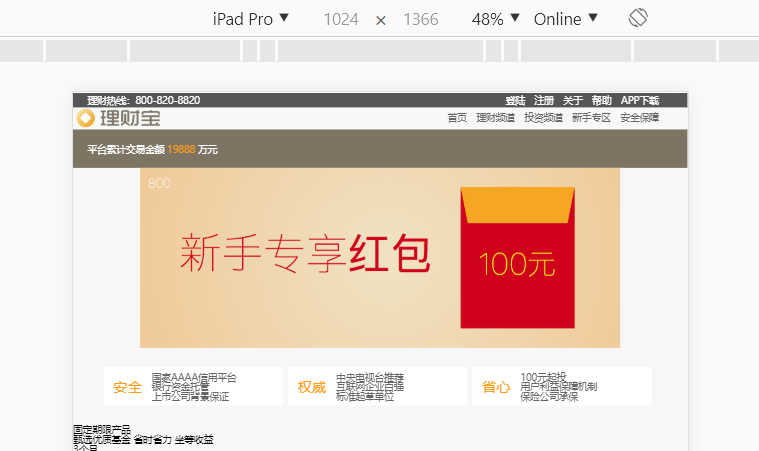759x451 pixels.
Task: Click the 平台累计交易金额 label
Action: click(x=126, y=150)
